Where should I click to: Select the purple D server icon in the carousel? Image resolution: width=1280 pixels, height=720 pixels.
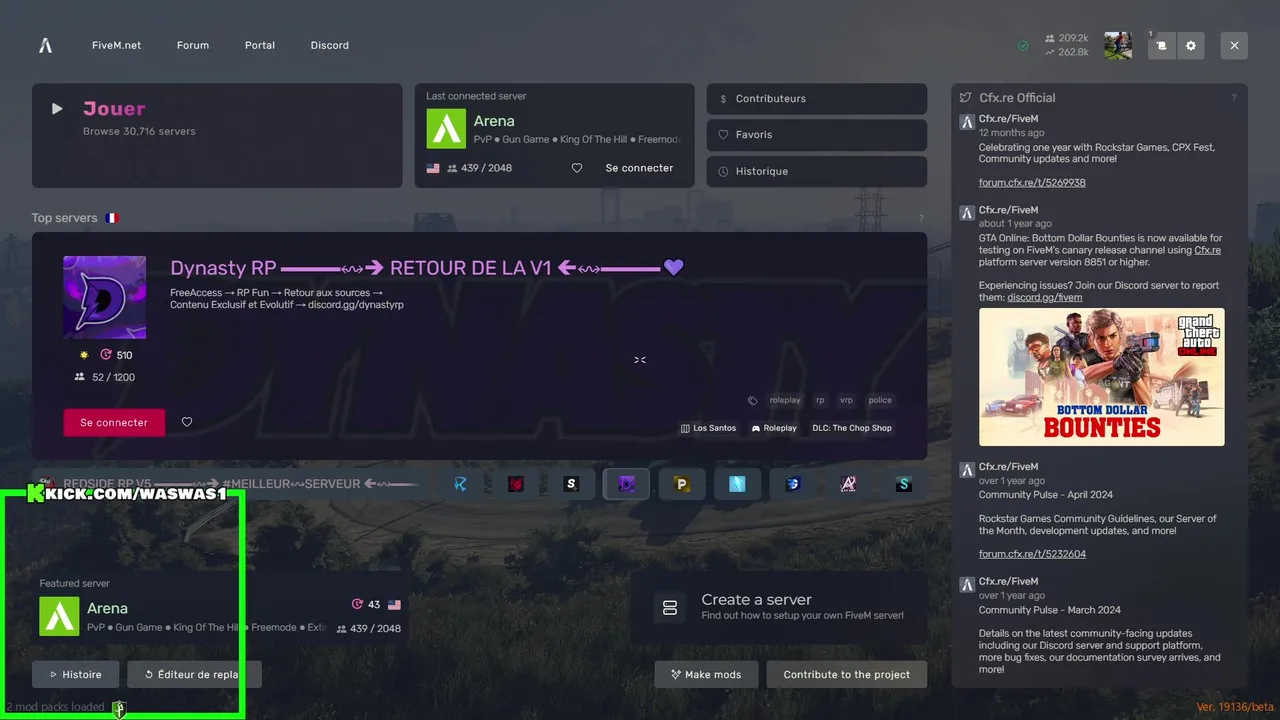click(627, 484)
